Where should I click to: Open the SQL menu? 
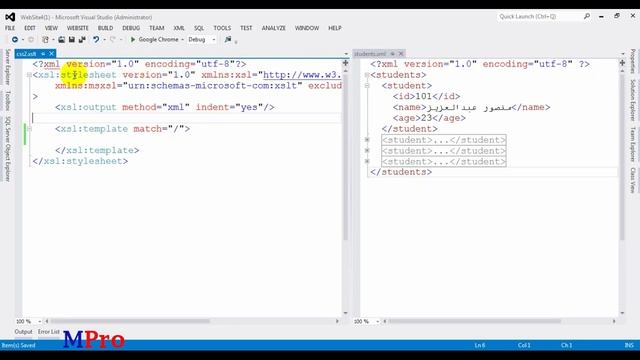tap(199, 28)
